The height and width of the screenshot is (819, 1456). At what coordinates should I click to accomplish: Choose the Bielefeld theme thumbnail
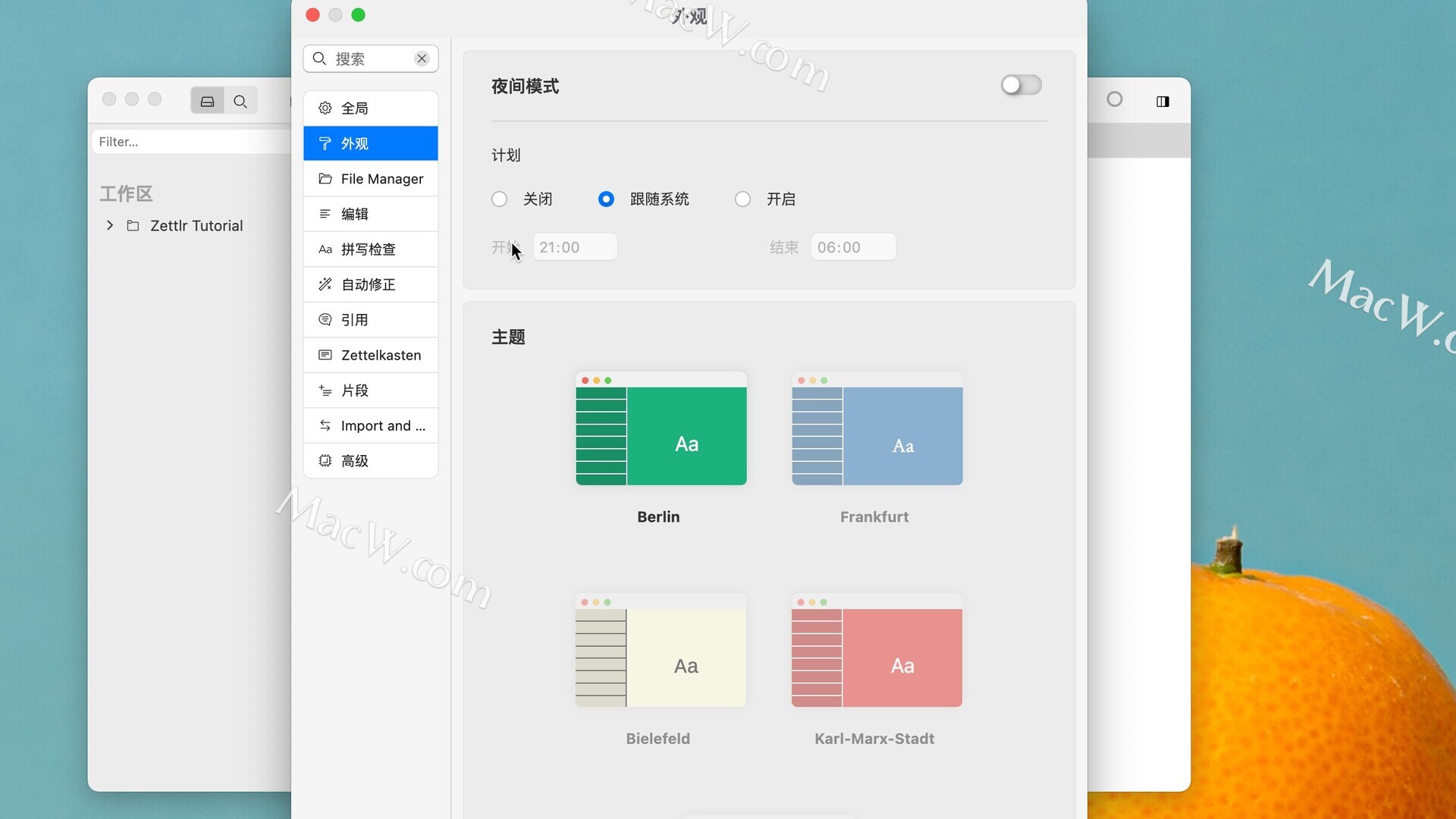661,651
